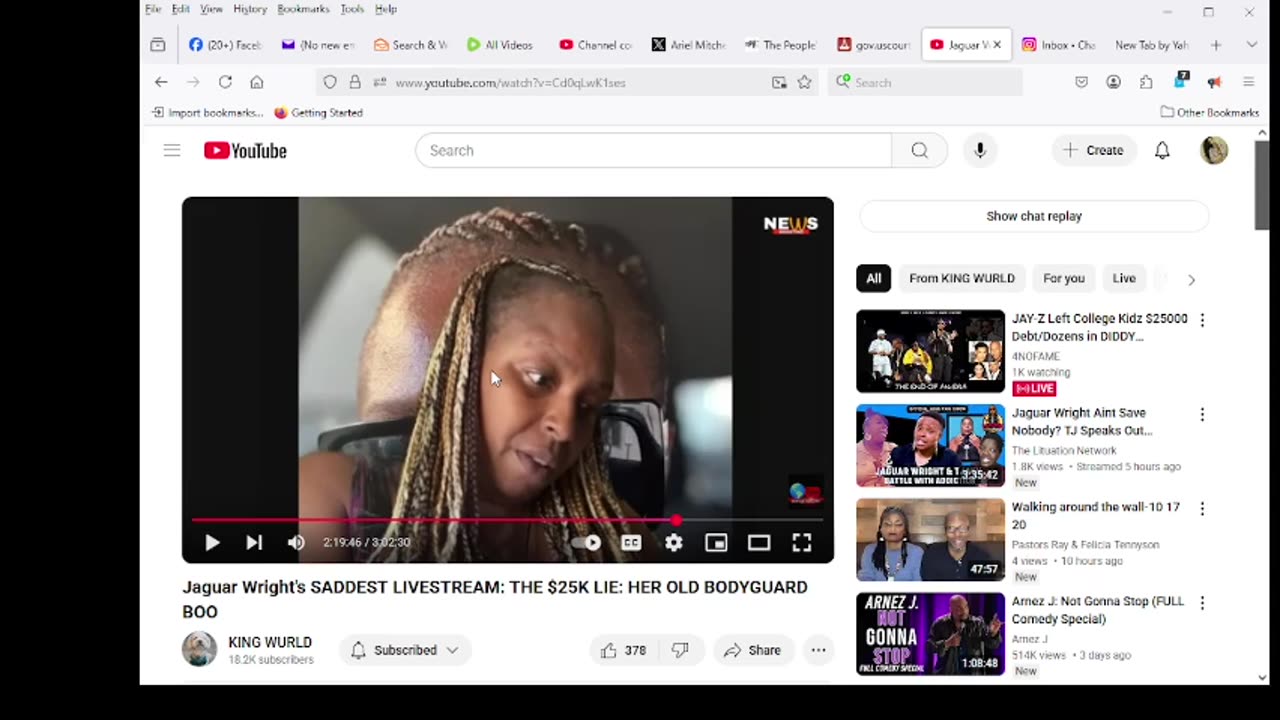Screen dimensions: 1280x720
Task: Click YouTube magnifier search button
Action: click(x=919, y=150)
